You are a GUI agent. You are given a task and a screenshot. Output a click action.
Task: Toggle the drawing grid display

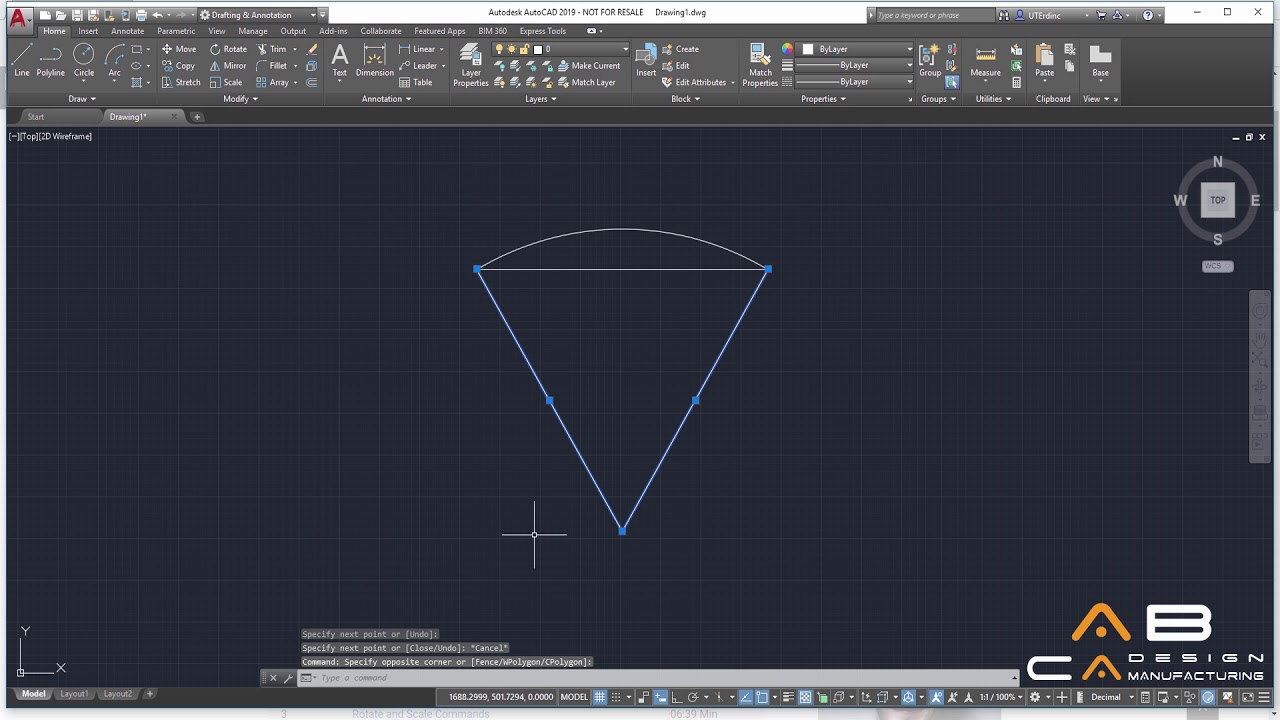coord(600,697)
